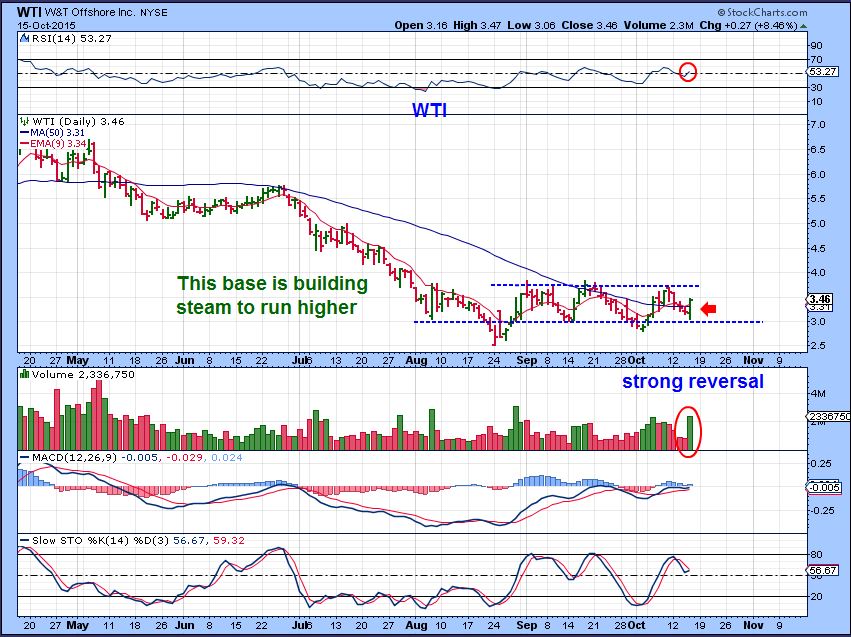Click the line marker beside Slow STO label
The width and height of the screenshot is (851, 637).
(x=24, y=540)
